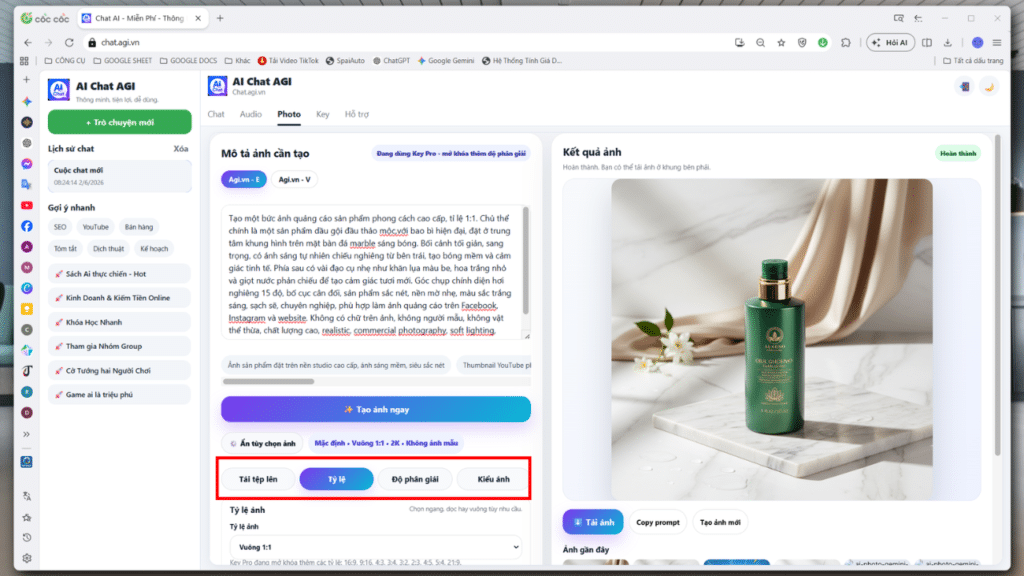
Task: Clear chat history with Xóa
Action: click(181, 149)
